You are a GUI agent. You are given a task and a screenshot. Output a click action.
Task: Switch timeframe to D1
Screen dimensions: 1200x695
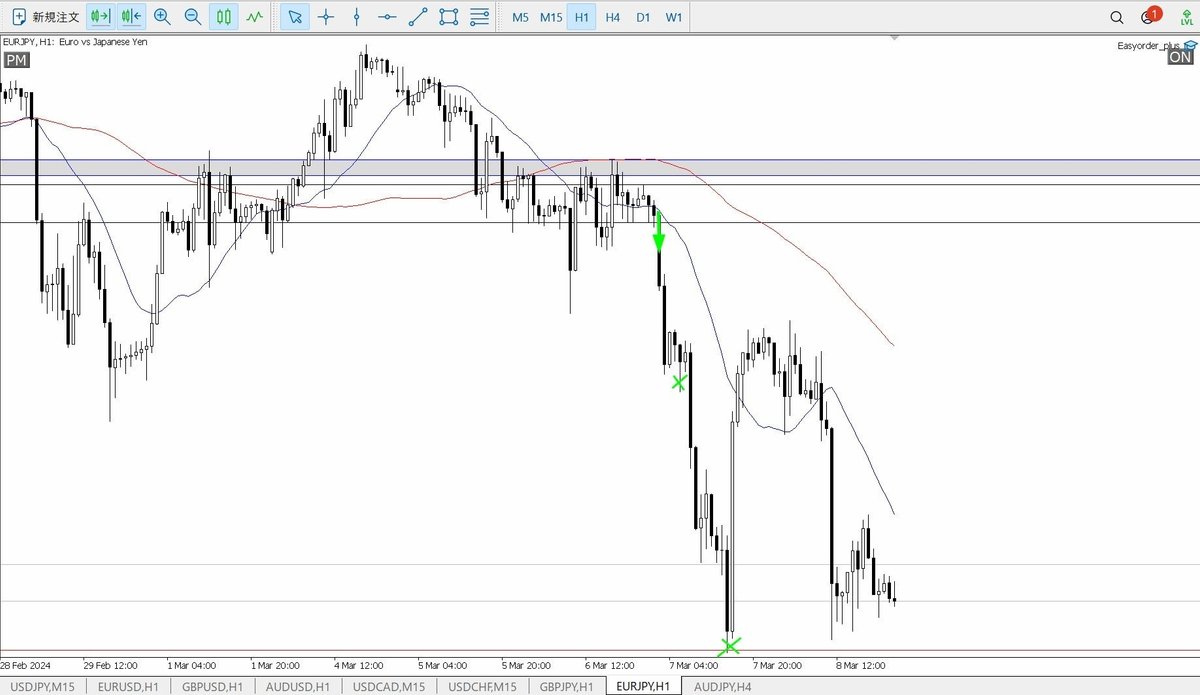pyautogui.click(x=643, y=17)
